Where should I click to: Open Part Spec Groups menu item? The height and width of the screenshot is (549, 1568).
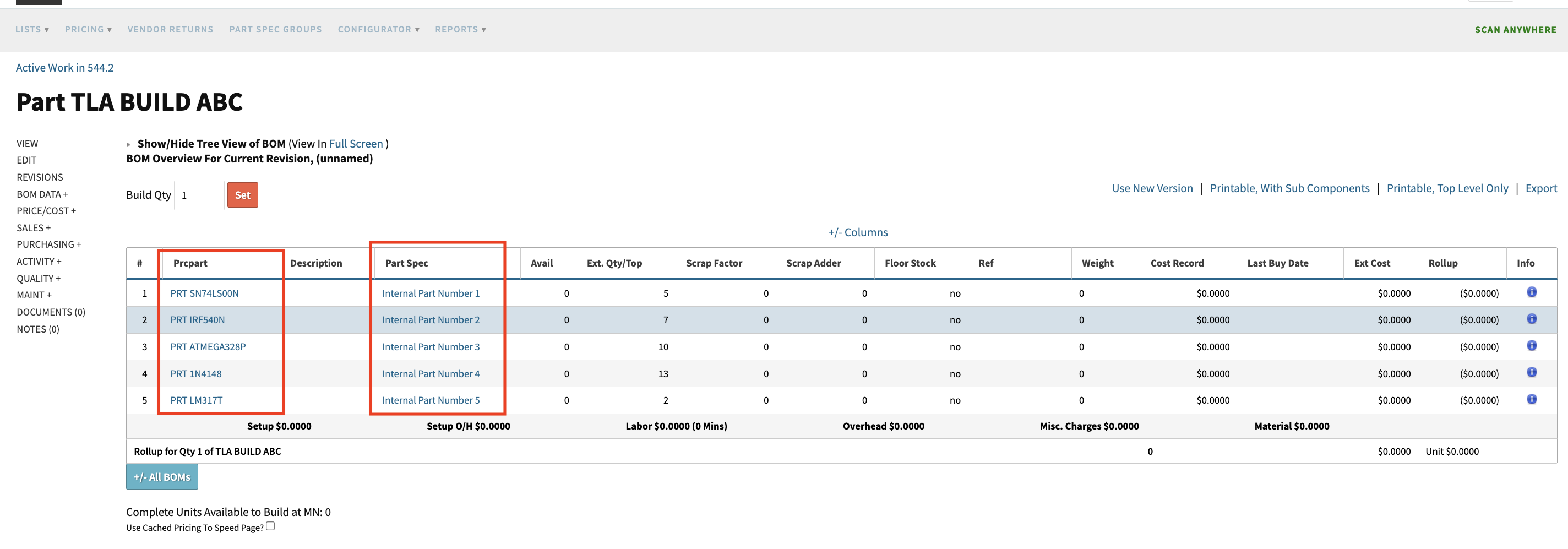pos(275,29)
